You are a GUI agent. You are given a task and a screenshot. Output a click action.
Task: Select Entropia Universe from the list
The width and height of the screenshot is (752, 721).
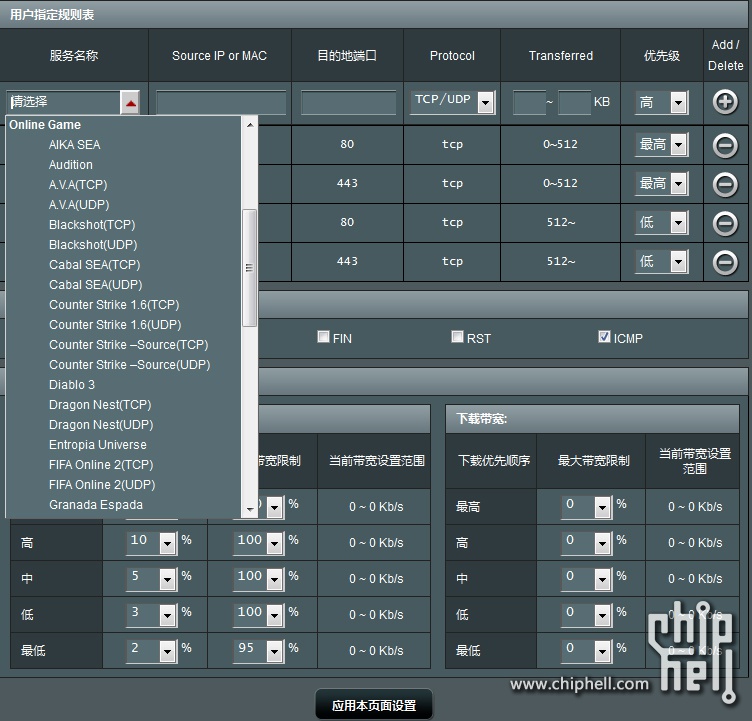pos(98,445)
